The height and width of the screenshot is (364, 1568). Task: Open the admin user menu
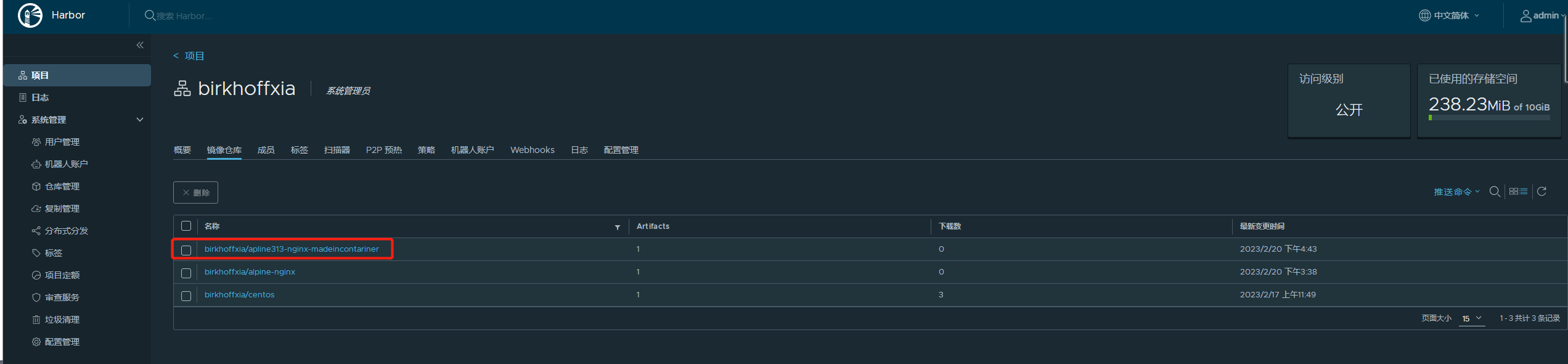coord(1541,15)
